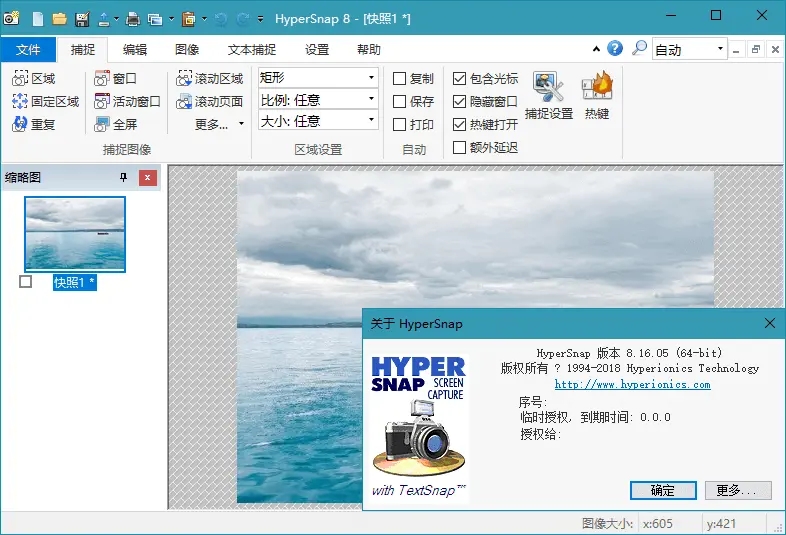
Task: Click the save floppy disk icon
Action: pyautogui.click(x=82, y=19)
